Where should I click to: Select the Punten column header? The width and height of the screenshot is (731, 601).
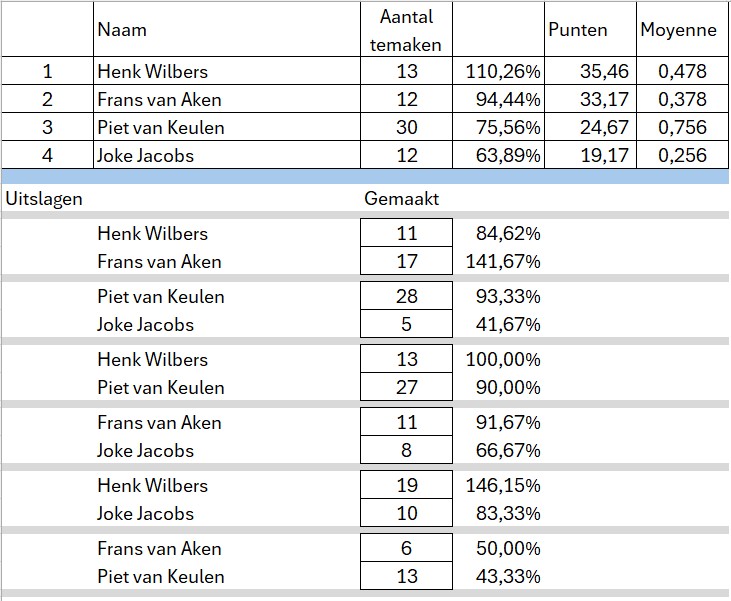coord(578,30)
